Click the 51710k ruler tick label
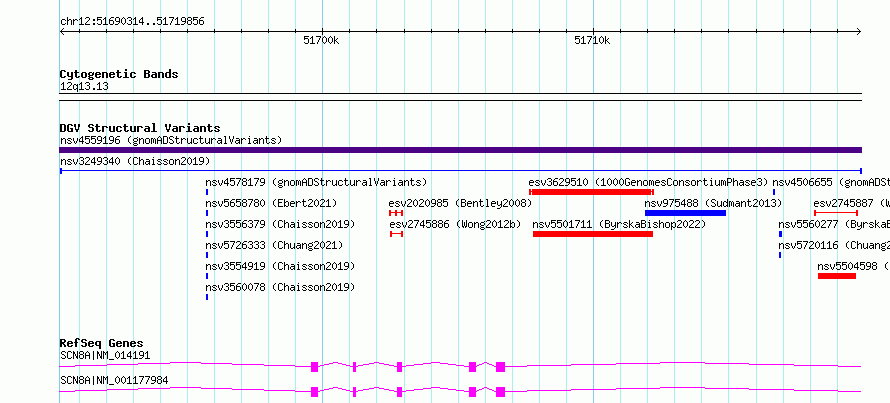The width and height of the screenshot is (890, 403). pos(593,40)
